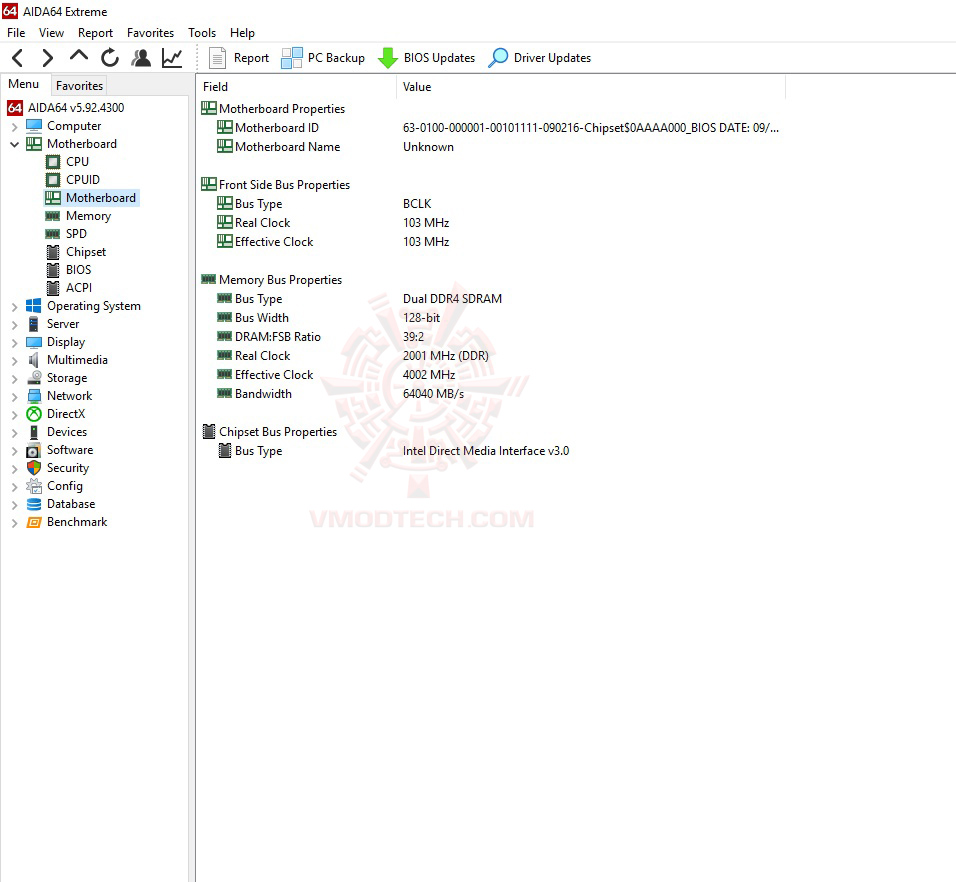The height and width of the screenshot is (882, 956).
Task: Switch to the Favorites tab
Action: pyautogui.click(x=79, y=85)
